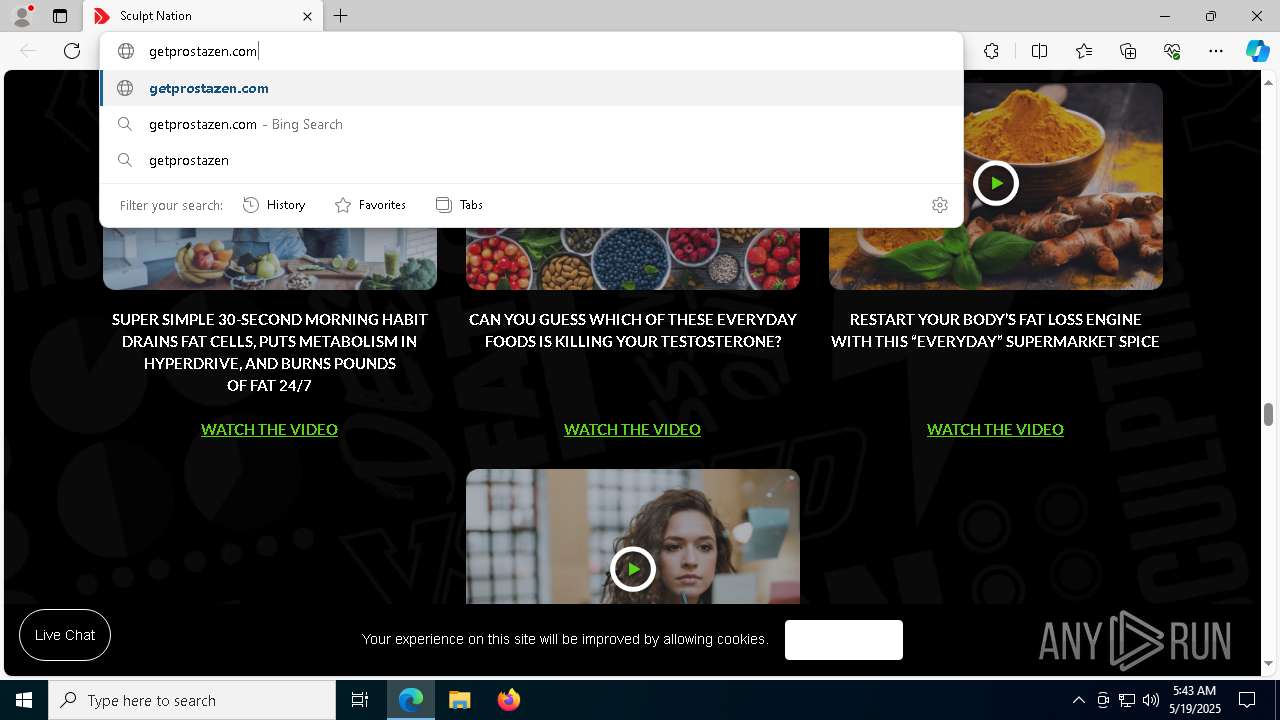Click the browser profile icon
The width and height of the screenshot is (1280, 720).
[x=21, y=16]
